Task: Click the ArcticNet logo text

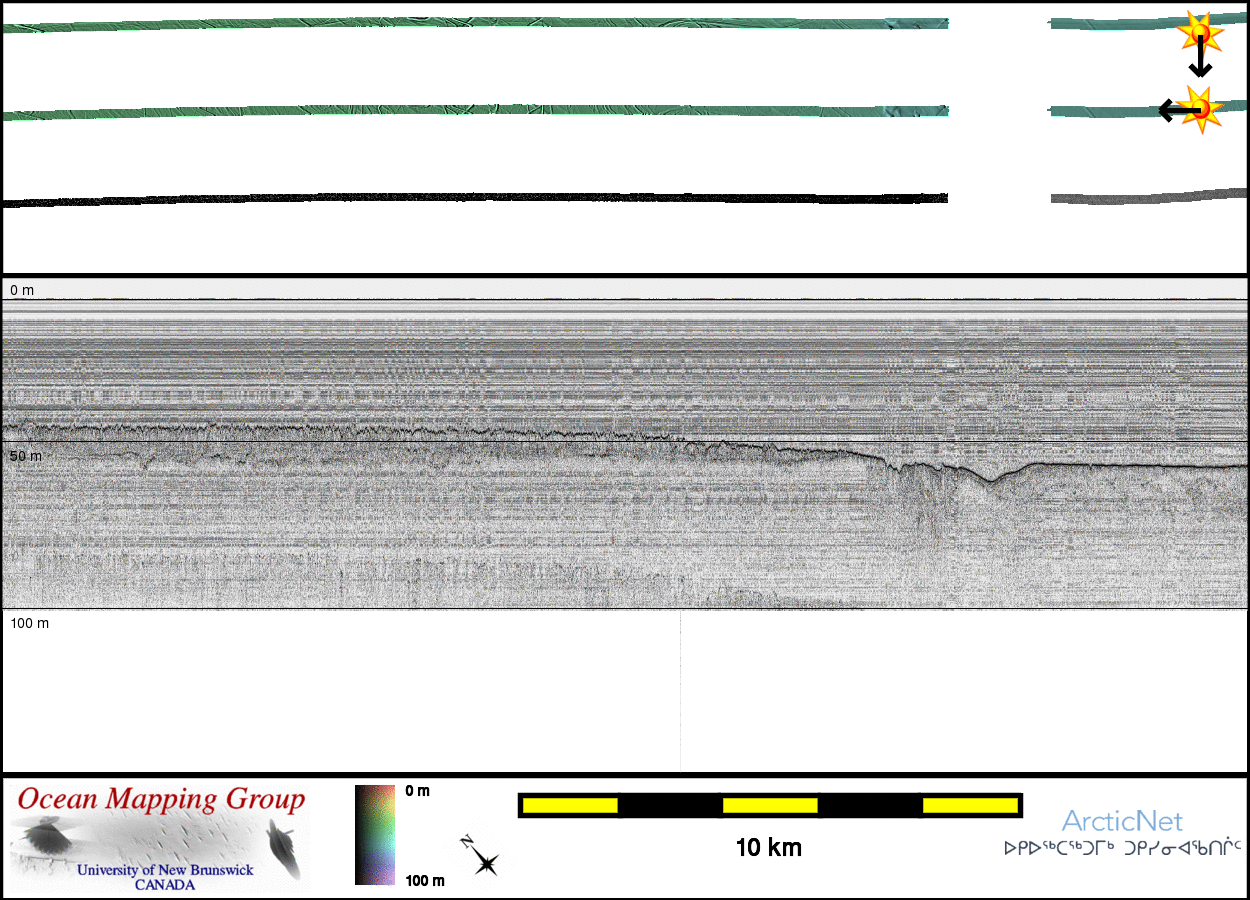Action: 1122,822
